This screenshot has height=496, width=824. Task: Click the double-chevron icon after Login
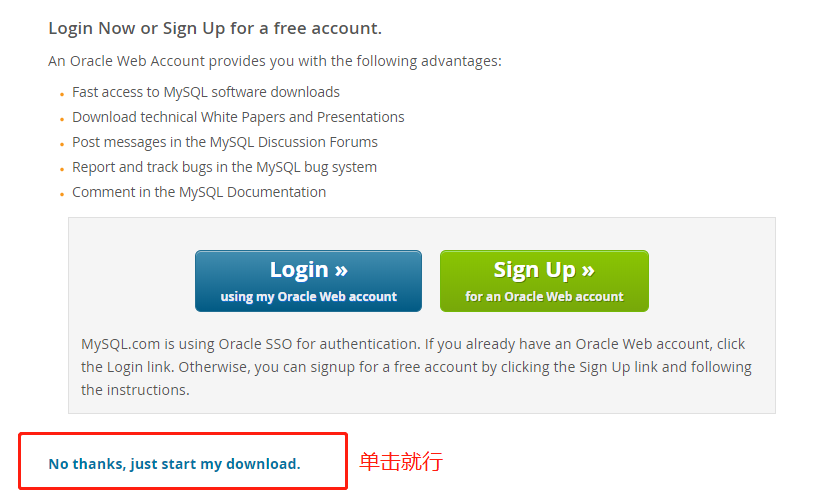341,271
